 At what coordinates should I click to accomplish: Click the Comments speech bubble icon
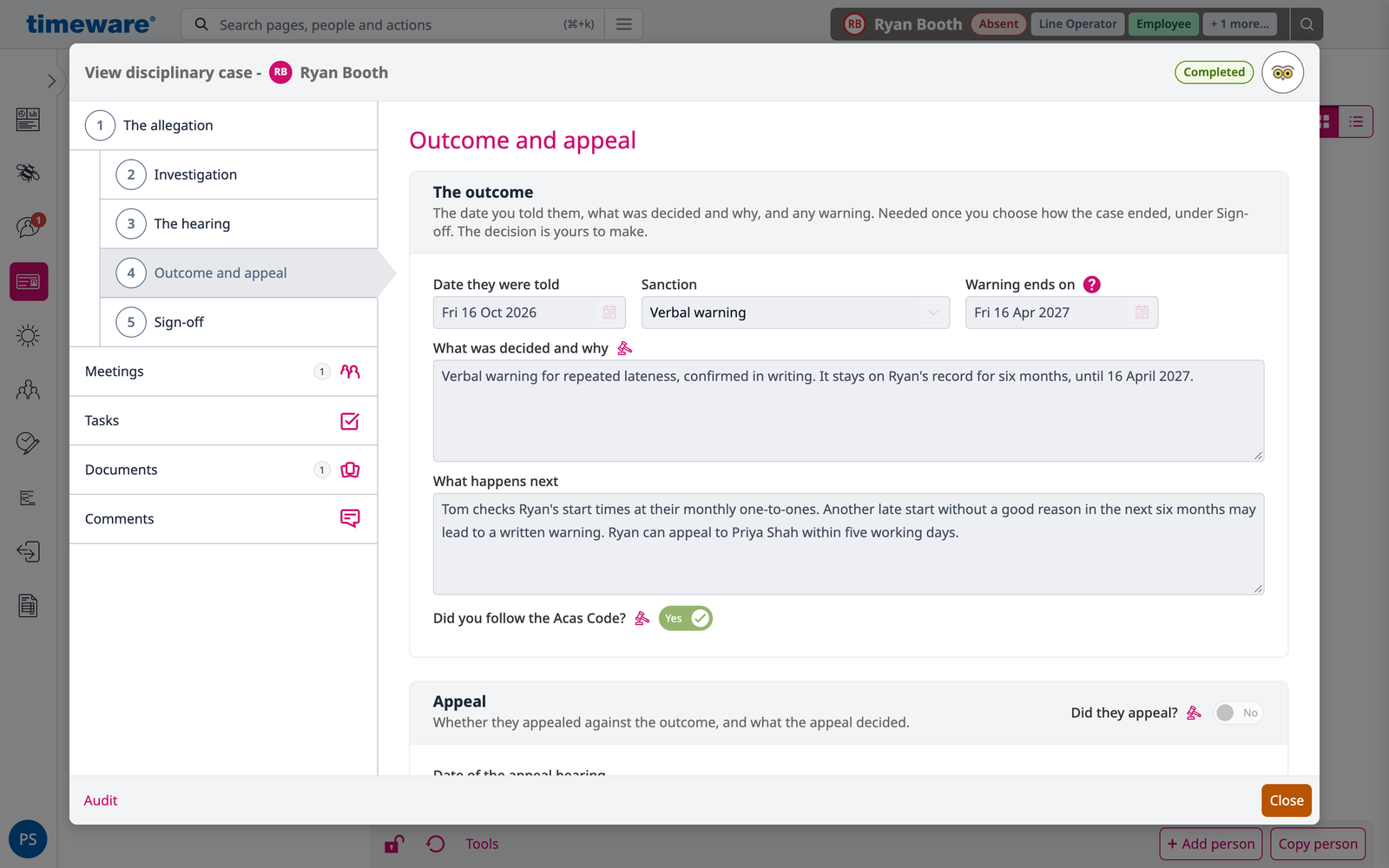(350, 519)
